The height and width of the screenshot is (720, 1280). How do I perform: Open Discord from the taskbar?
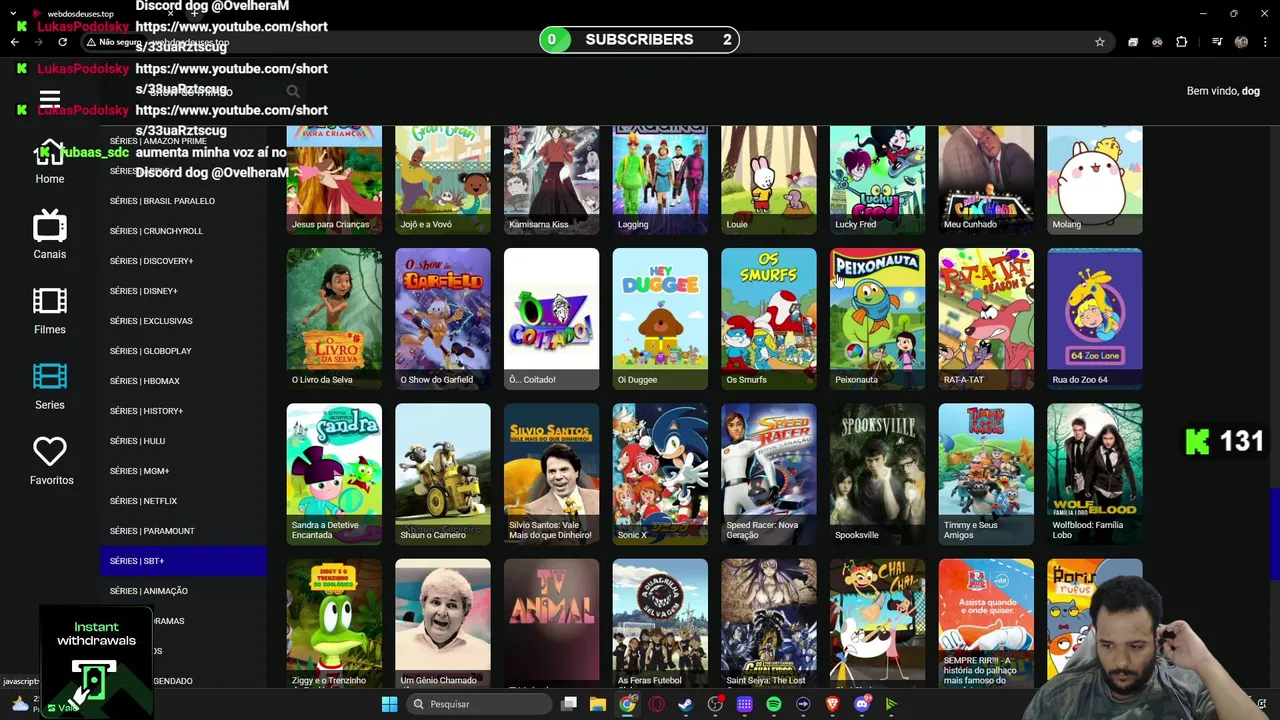click(862, 704)
